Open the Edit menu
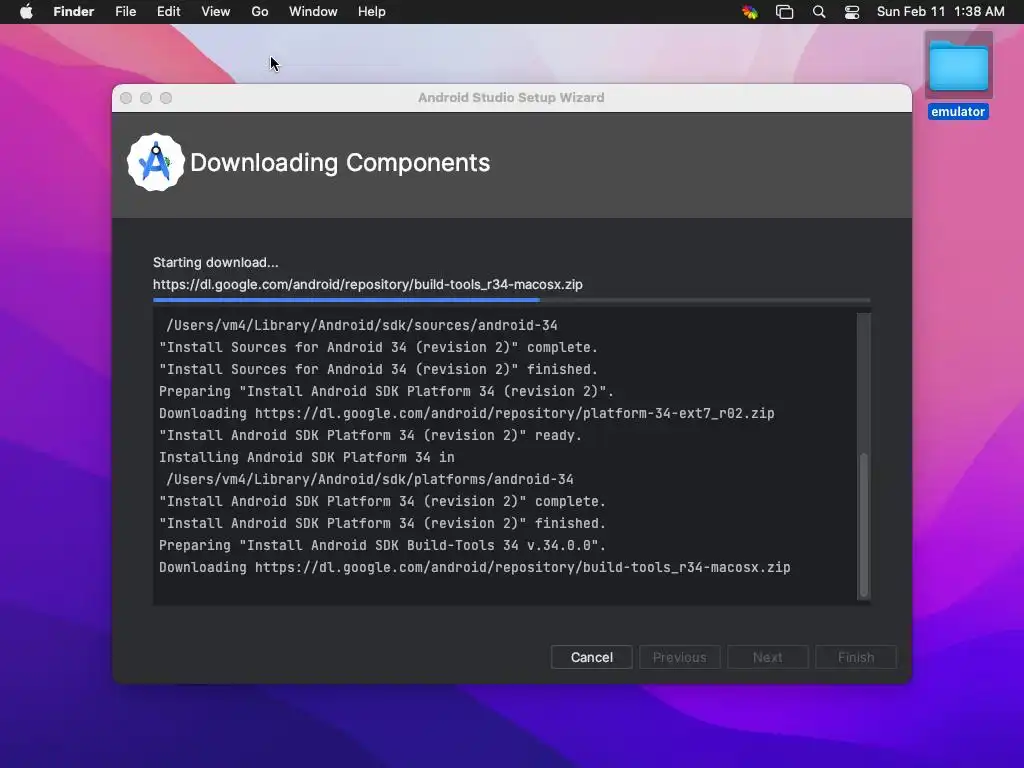This screenshot has height=768, width=1024. click(x=168, y=12)
